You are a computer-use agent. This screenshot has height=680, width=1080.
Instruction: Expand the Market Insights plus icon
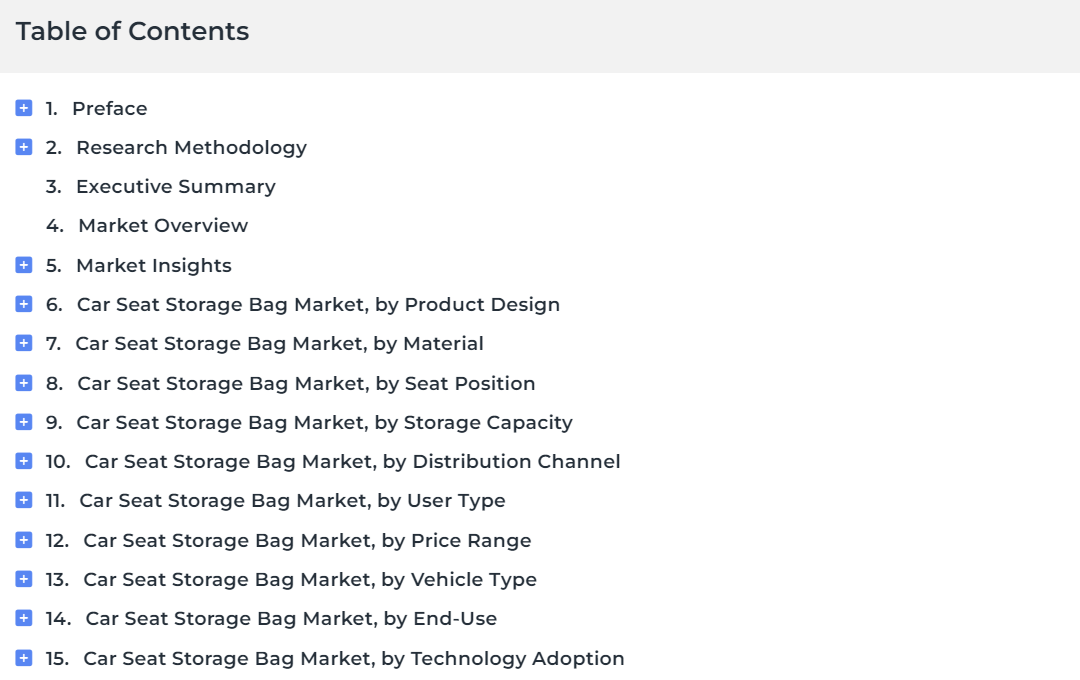pos(23,265)
